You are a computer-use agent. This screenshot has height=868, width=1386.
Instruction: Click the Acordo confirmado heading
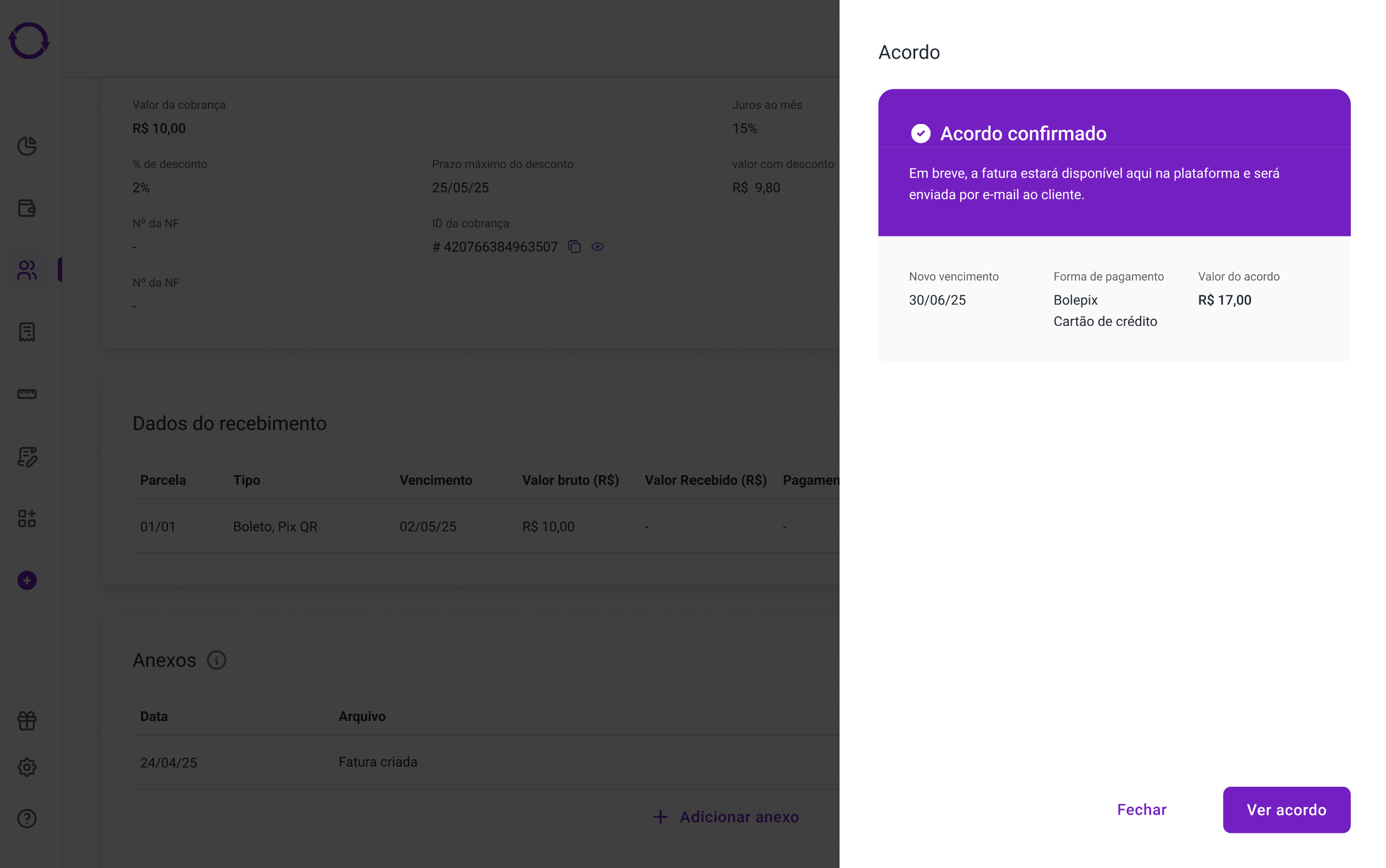(1023, 133)
